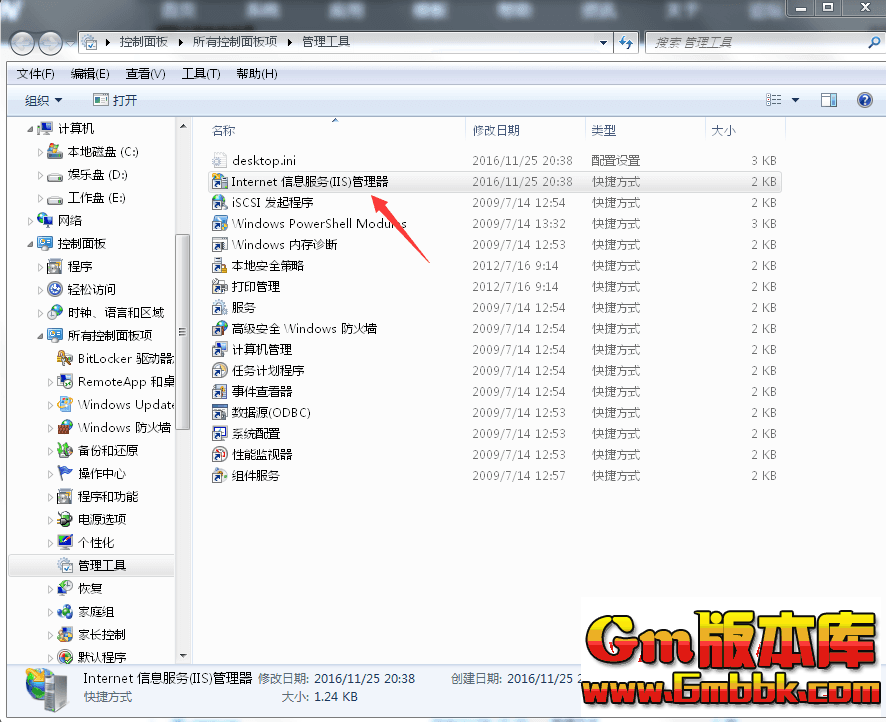Select the 高级安全 Windows 防火墙 icon
The height and width of the screenshot is (722, 886).
(x=219, y=329)
